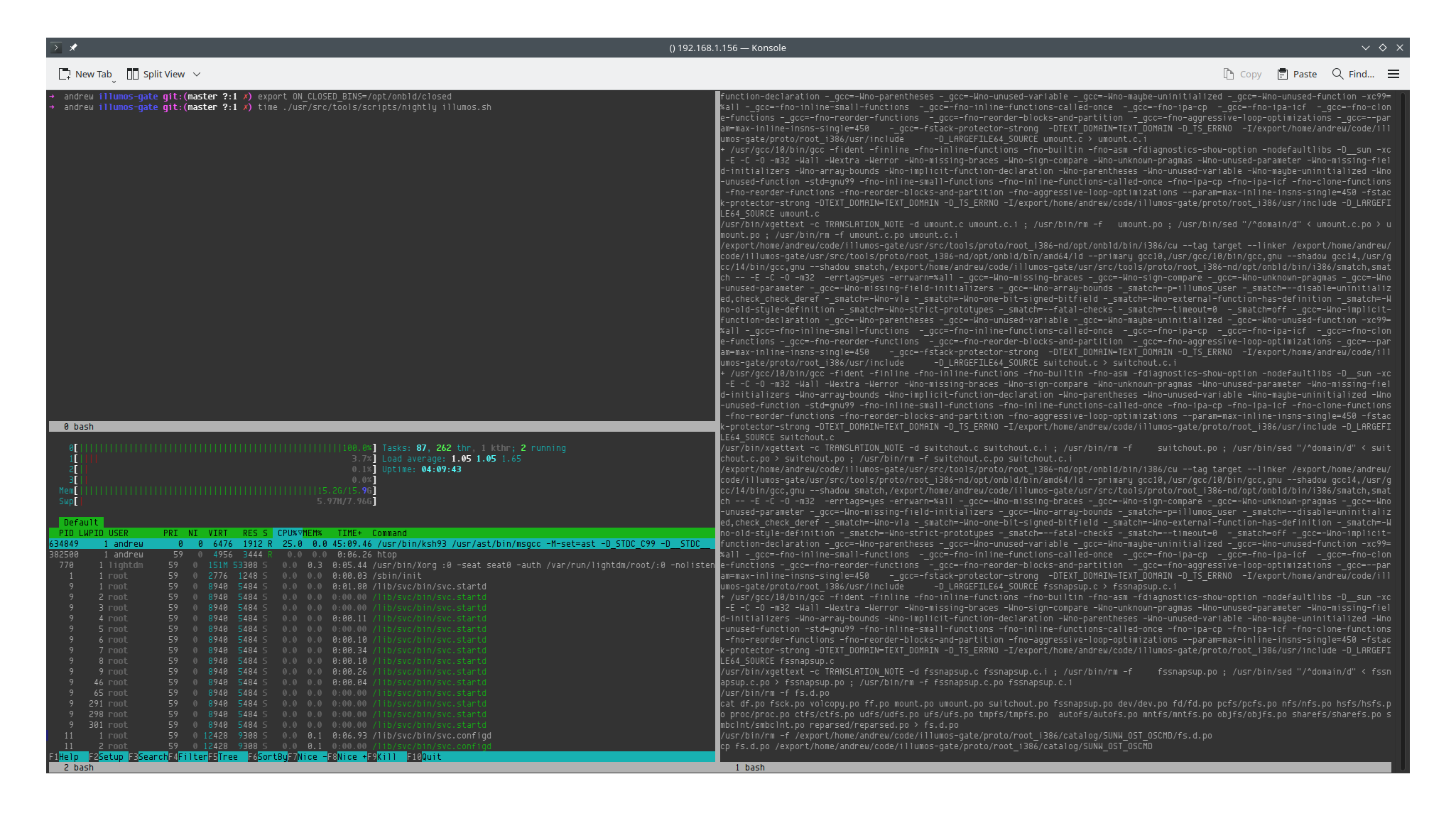Sort htop by VIRT column header

218,533
